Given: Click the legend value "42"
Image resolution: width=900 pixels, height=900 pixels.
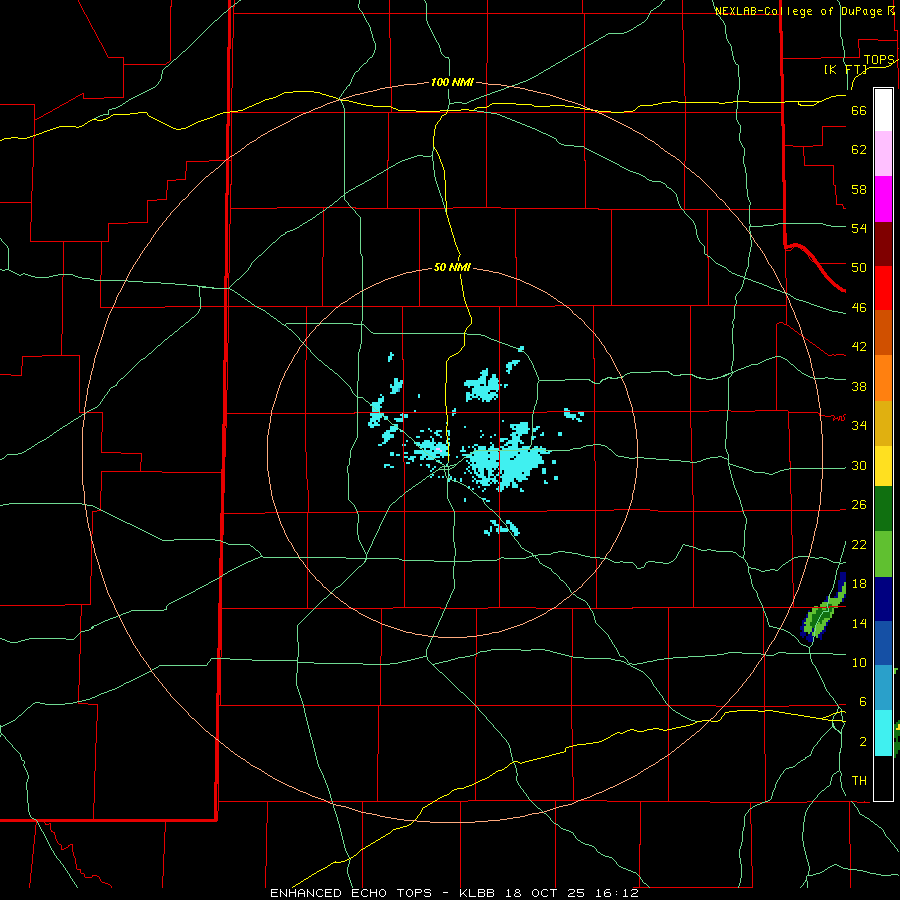Looking at the screenshot, I should [859, 347].
